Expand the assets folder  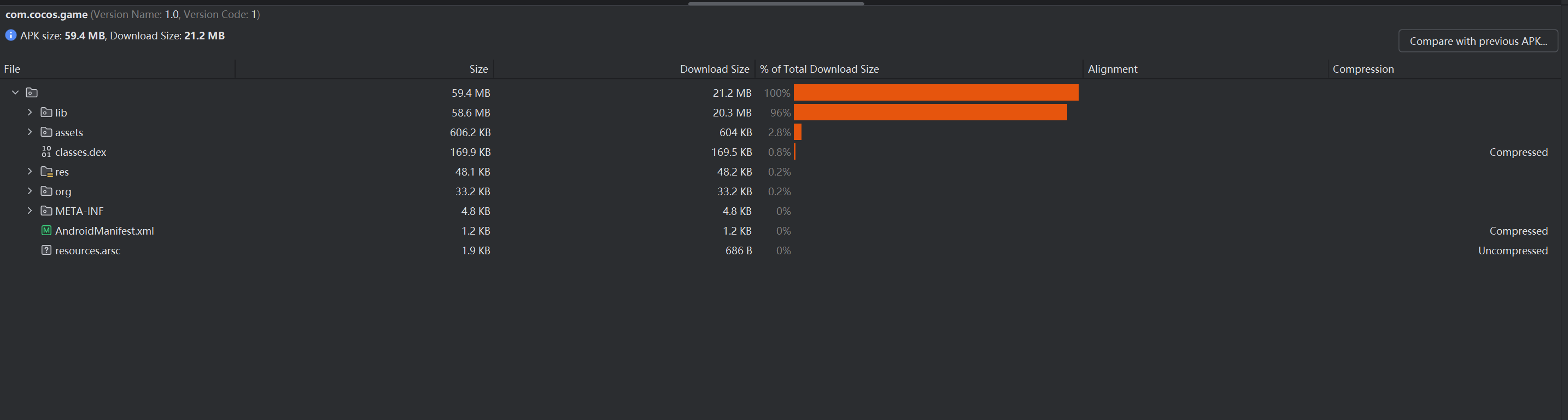click(29, 132)
